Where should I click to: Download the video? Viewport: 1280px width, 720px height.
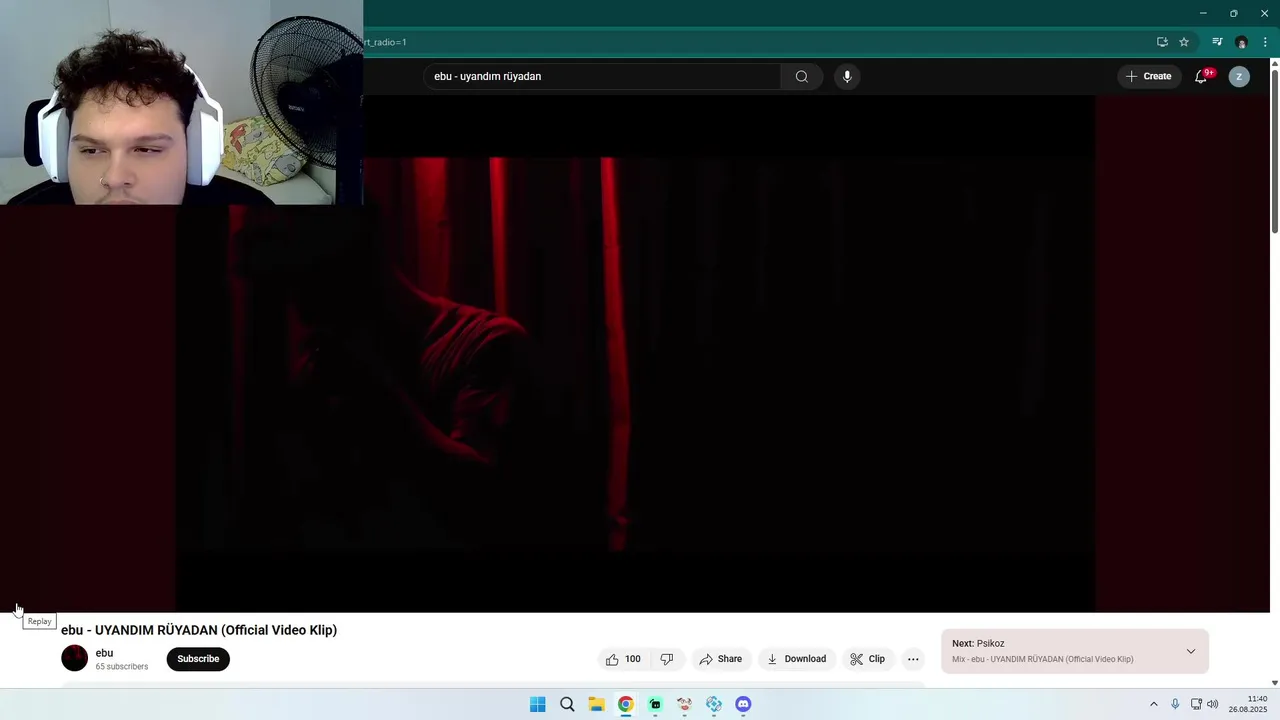[797, 659]
